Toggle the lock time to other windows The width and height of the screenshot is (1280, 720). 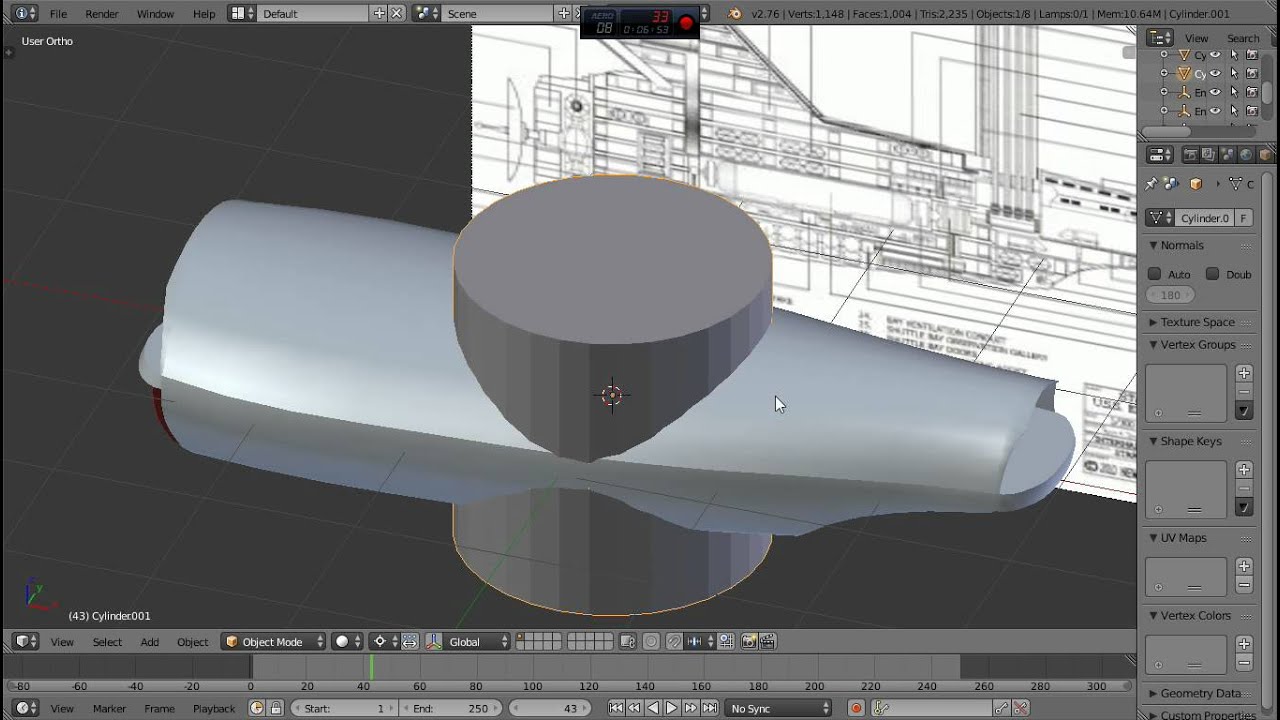pyautogui.click(x=276, y=708)
